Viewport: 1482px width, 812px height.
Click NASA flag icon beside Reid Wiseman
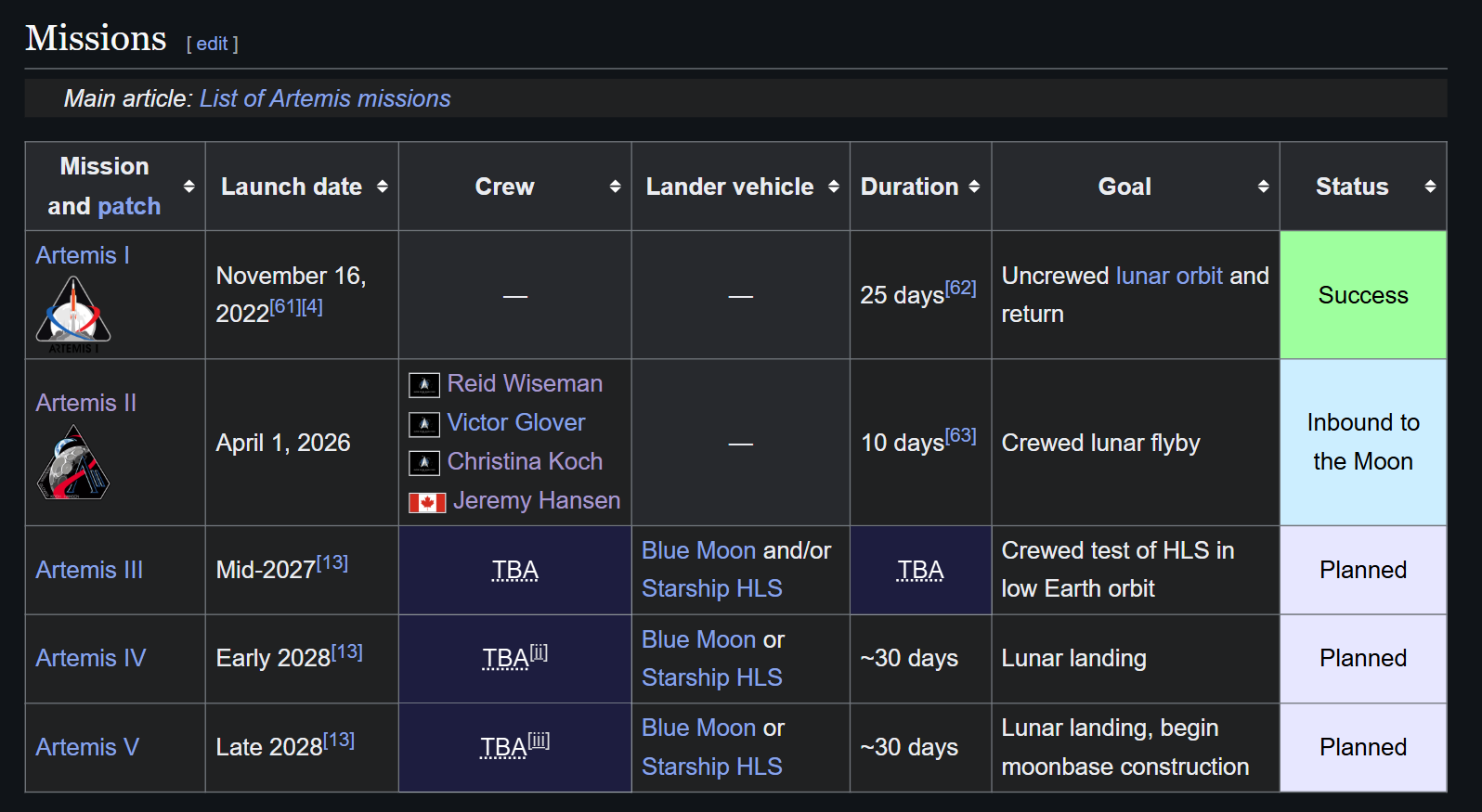coord(424,385)
